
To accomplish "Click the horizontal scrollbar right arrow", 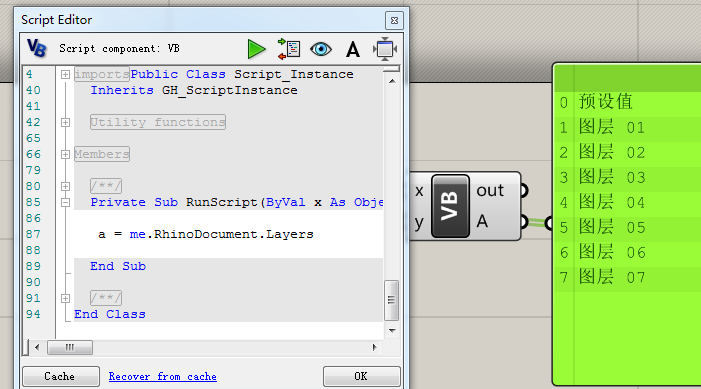I will [375, 347].
